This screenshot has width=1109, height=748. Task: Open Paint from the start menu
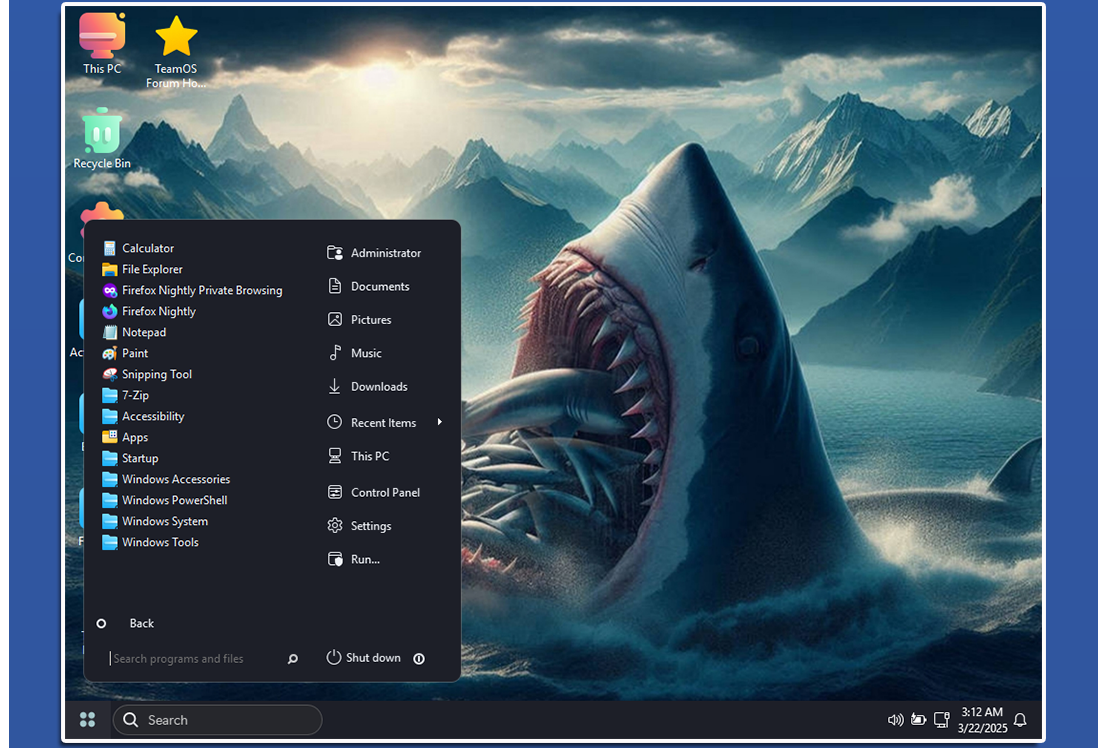click(x=125, y=353)
